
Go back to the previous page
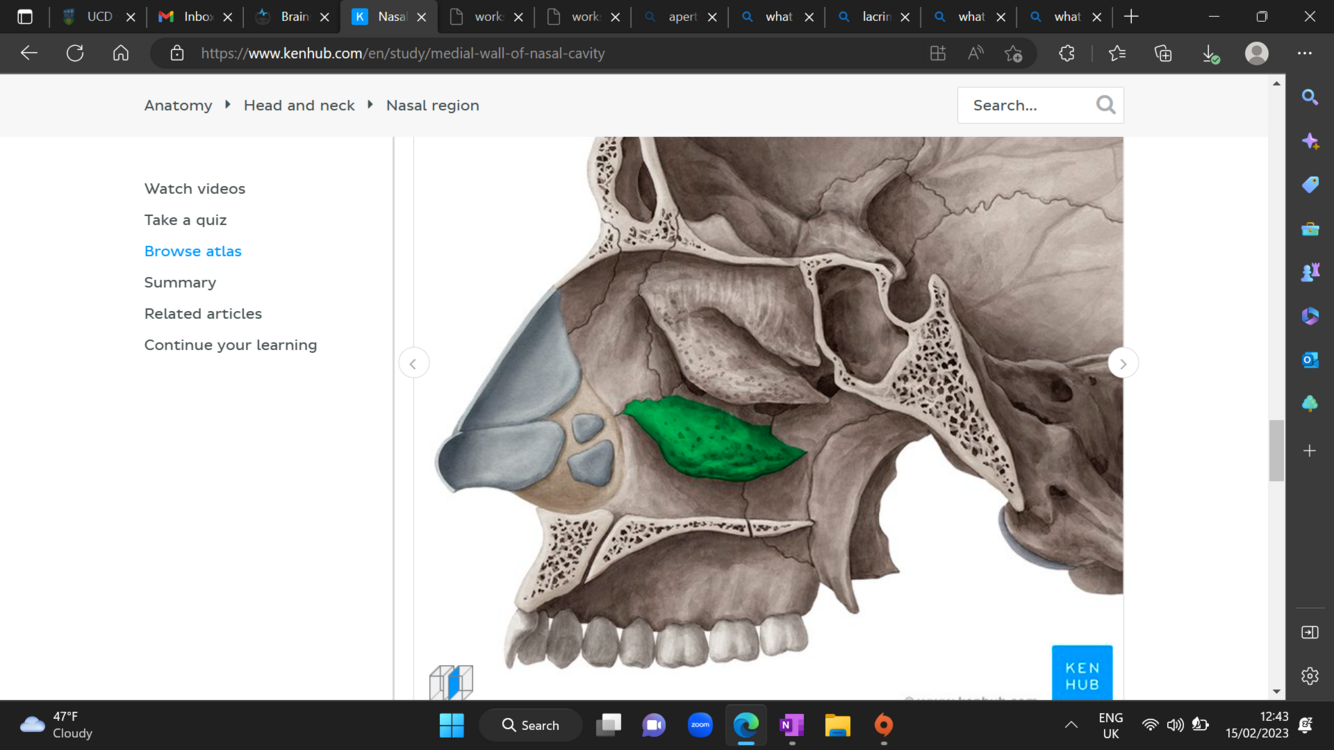click(x=29, y=53)
